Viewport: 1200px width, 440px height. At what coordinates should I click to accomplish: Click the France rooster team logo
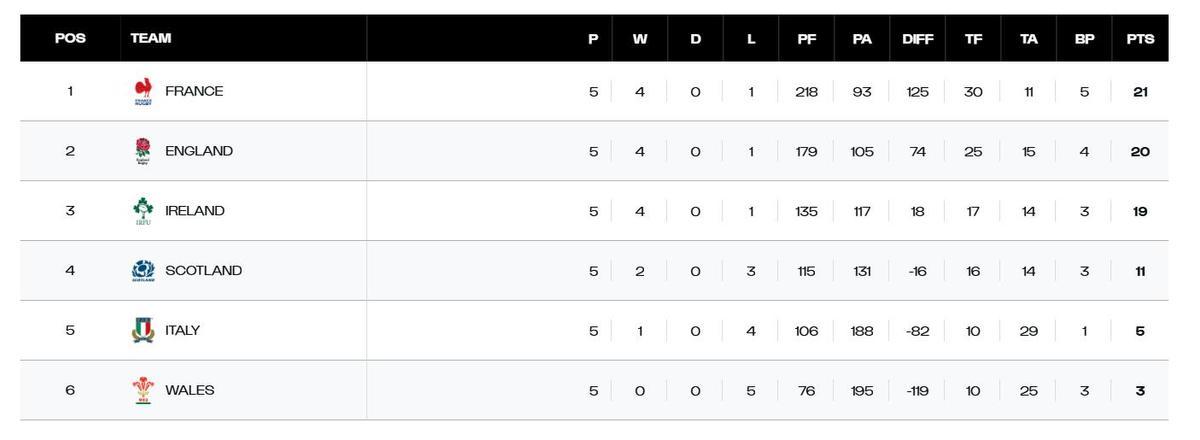(143, 91)
